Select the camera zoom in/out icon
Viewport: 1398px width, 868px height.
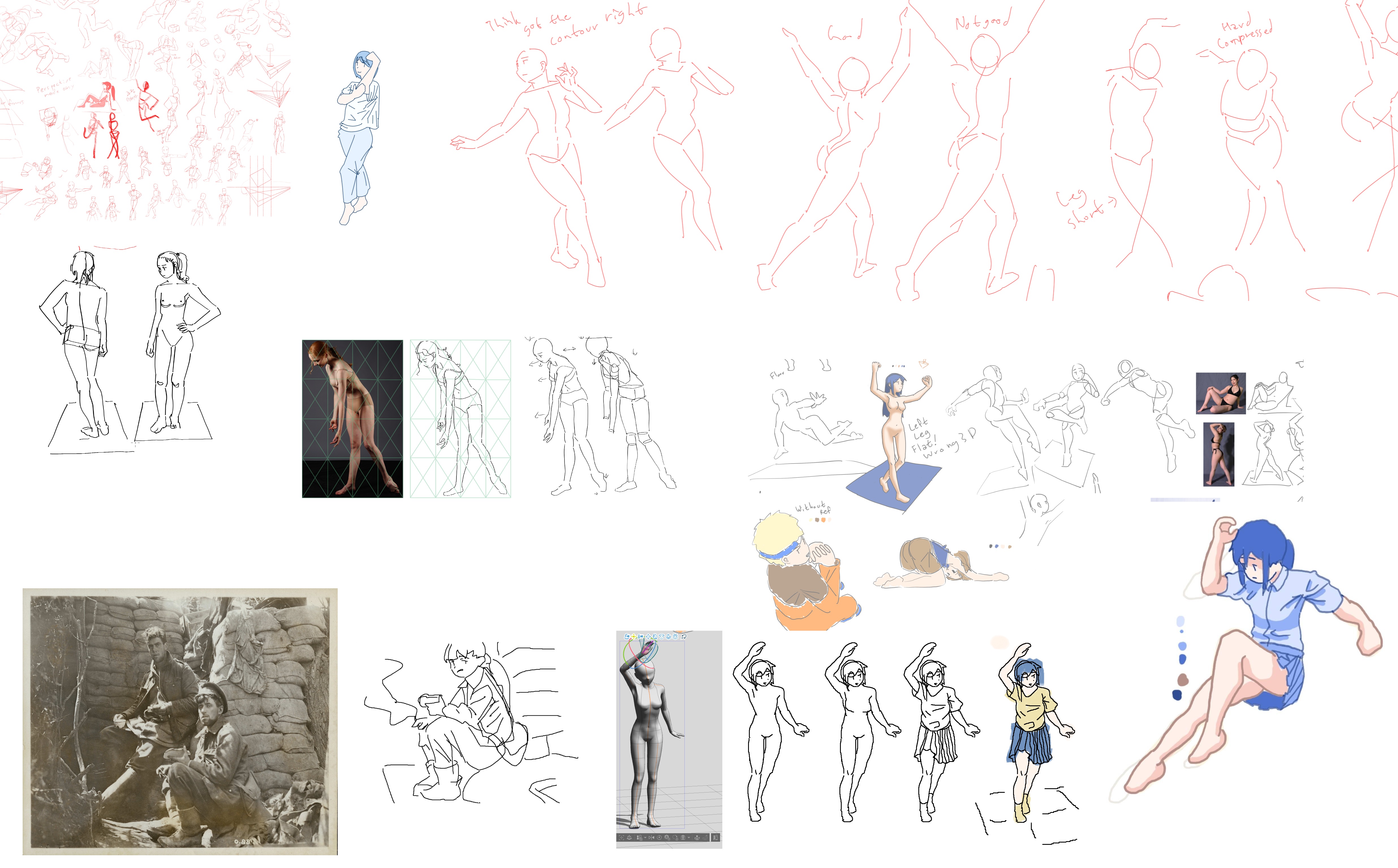(x=641, y=637)
